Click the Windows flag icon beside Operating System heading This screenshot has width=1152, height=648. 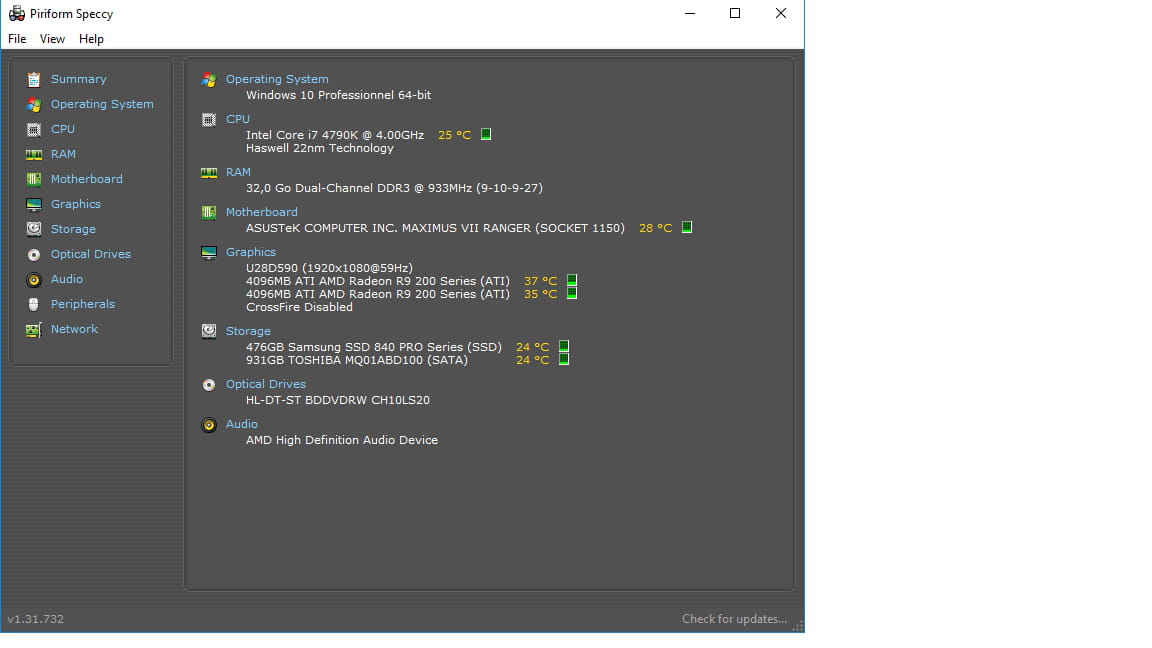[209, 79]
